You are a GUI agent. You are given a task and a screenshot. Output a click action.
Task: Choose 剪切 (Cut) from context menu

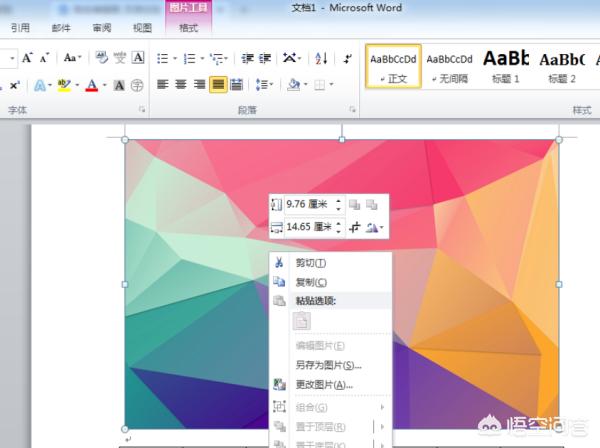click(x=311, y=262)
